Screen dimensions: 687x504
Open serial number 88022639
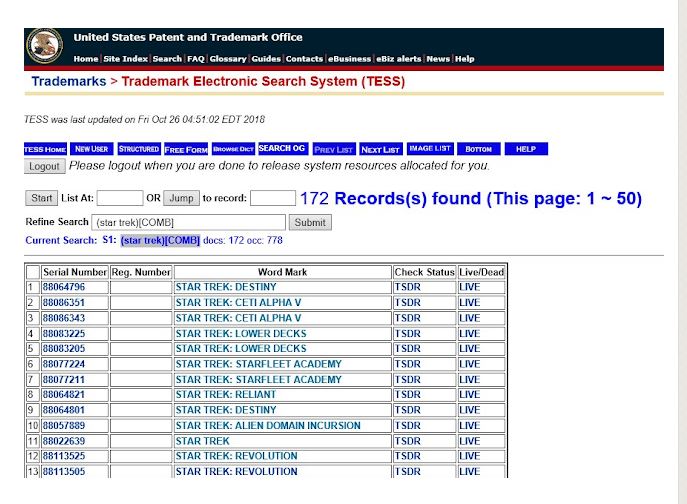click(64, 441)
